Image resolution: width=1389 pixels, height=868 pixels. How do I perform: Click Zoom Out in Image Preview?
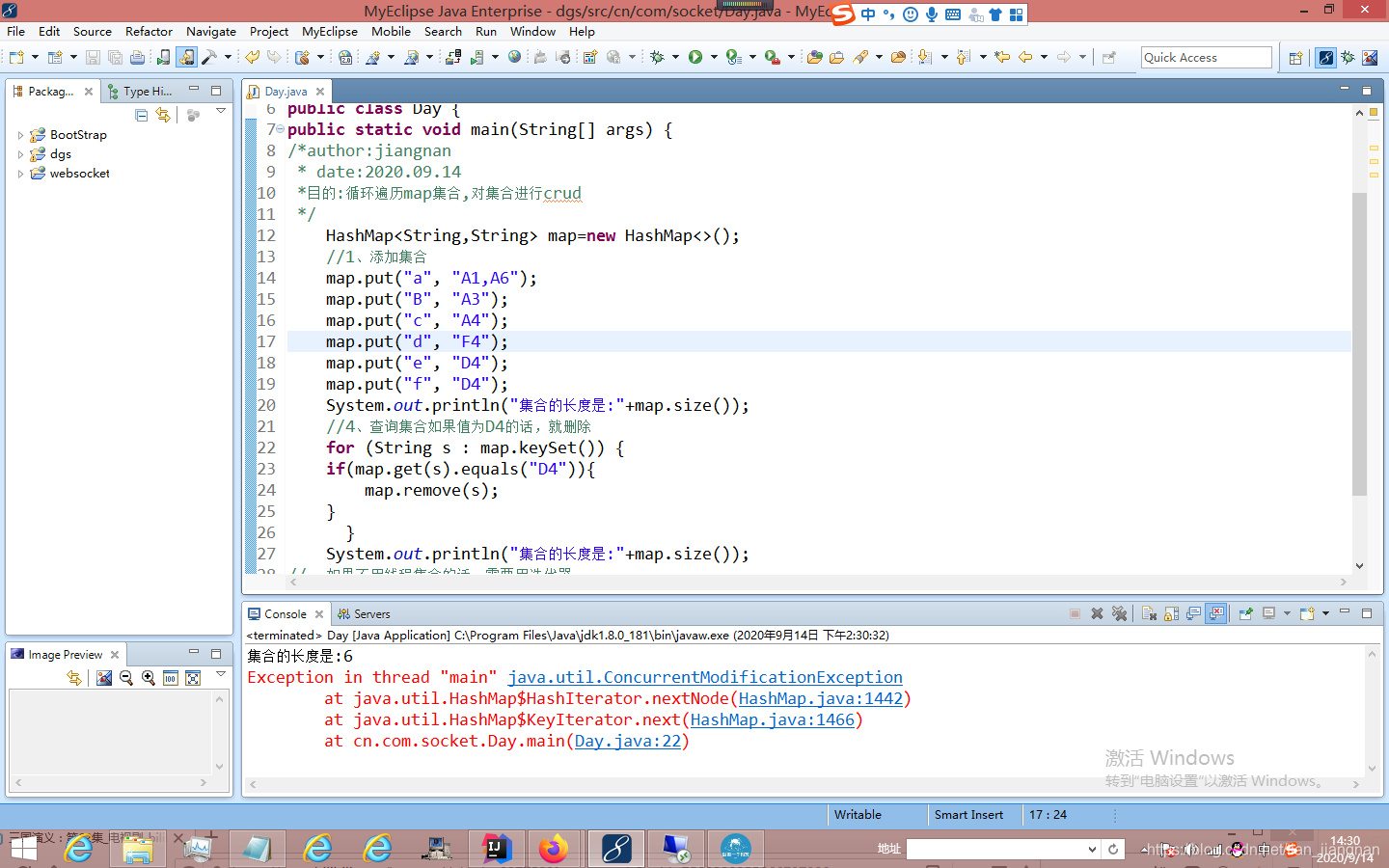click(x=126, y=678)
